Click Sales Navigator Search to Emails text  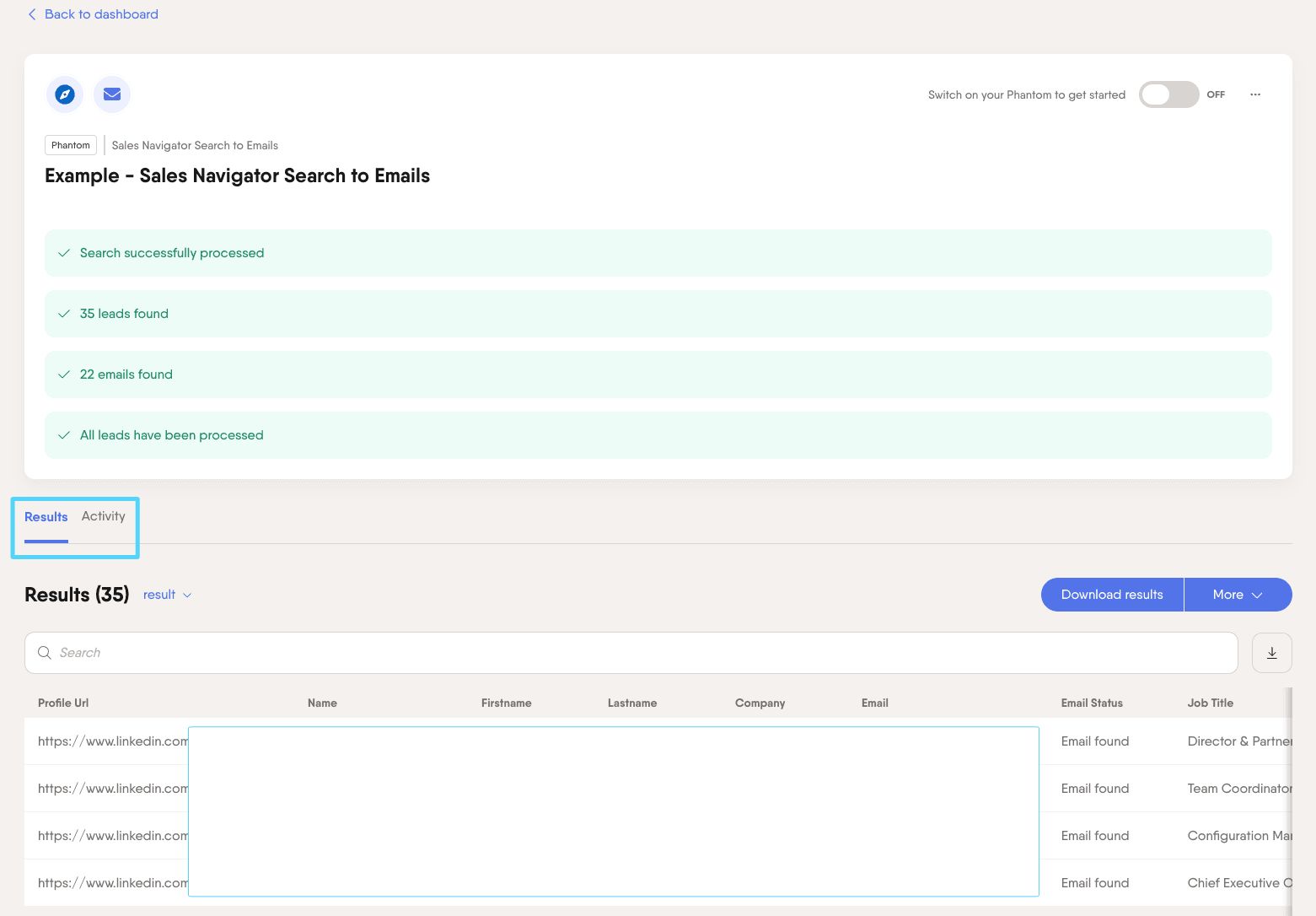tap(195, 145)
